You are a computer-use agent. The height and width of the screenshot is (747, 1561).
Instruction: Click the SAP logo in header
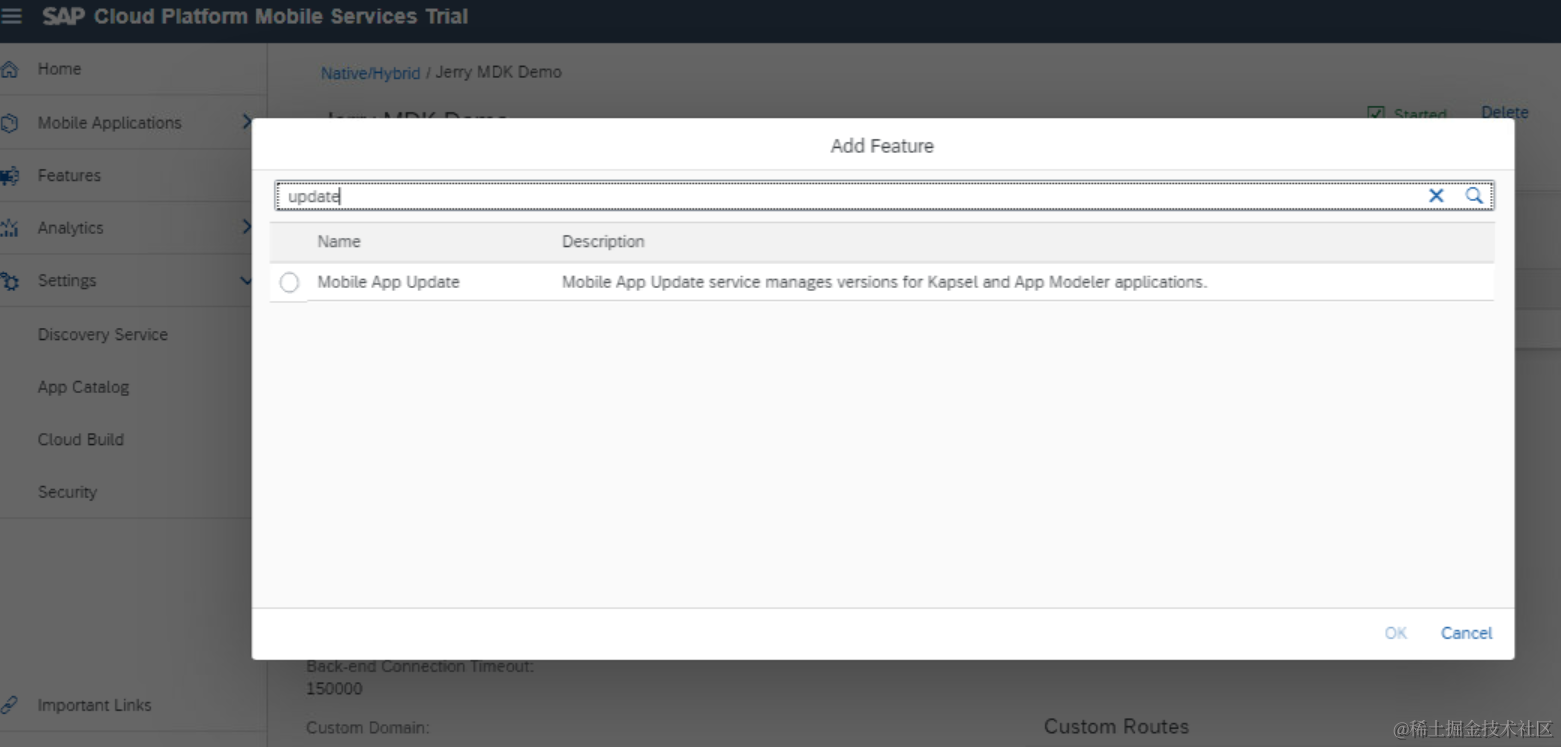[63, 17]
